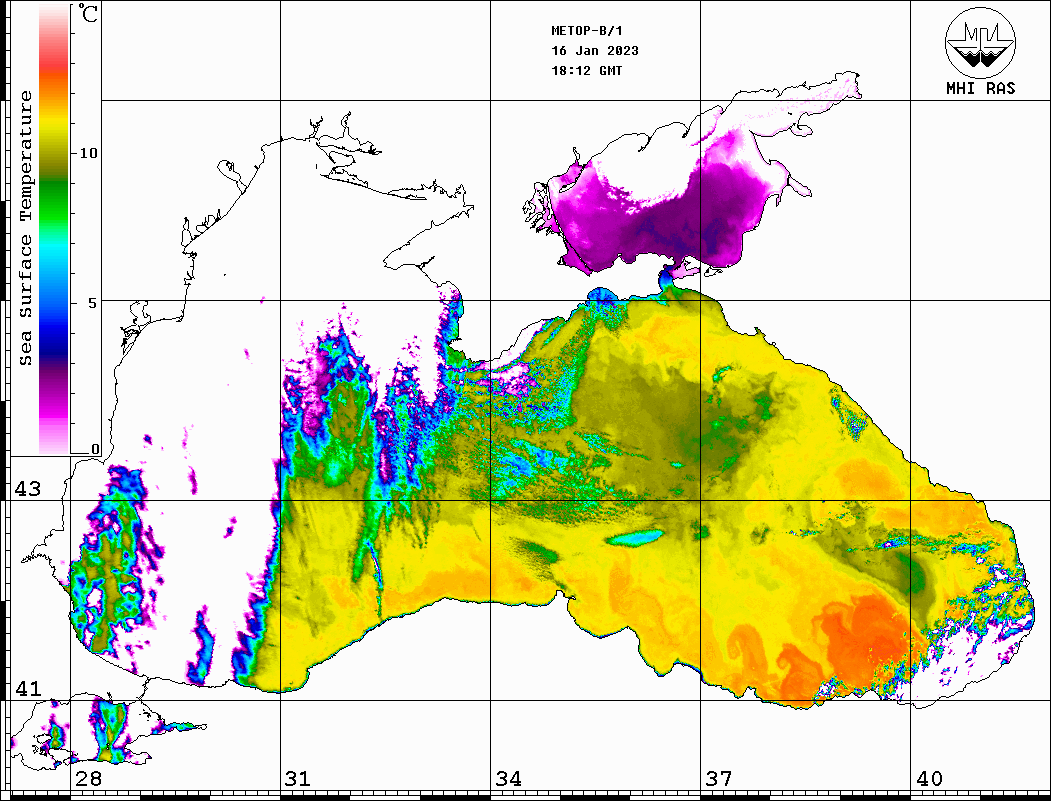The height and width of the screenshot is (801, 1051).
Task: Click the MHI RAS logo emblem
Action: tap(980, 43)
